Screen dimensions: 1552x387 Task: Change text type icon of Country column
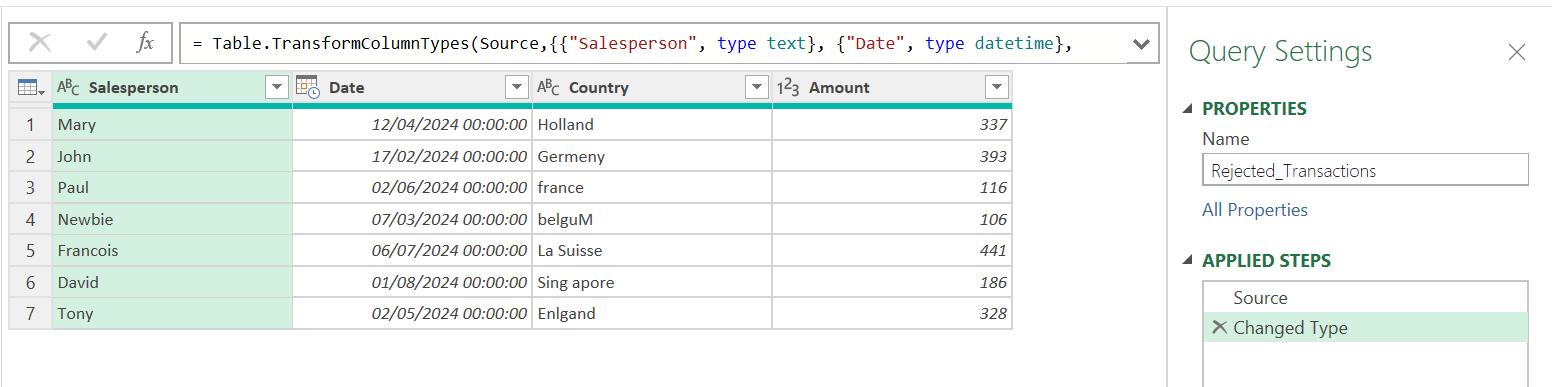548,88
